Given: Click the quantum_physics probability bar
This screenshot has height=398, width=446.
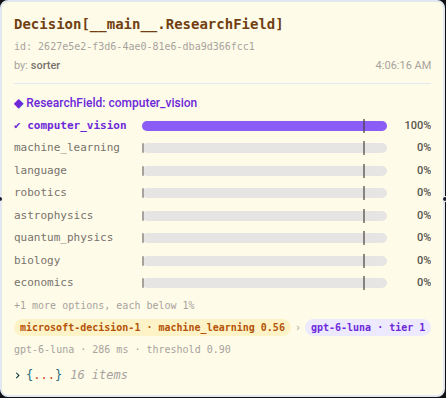Looking at the screenshot, I should (x=264, y=238).
